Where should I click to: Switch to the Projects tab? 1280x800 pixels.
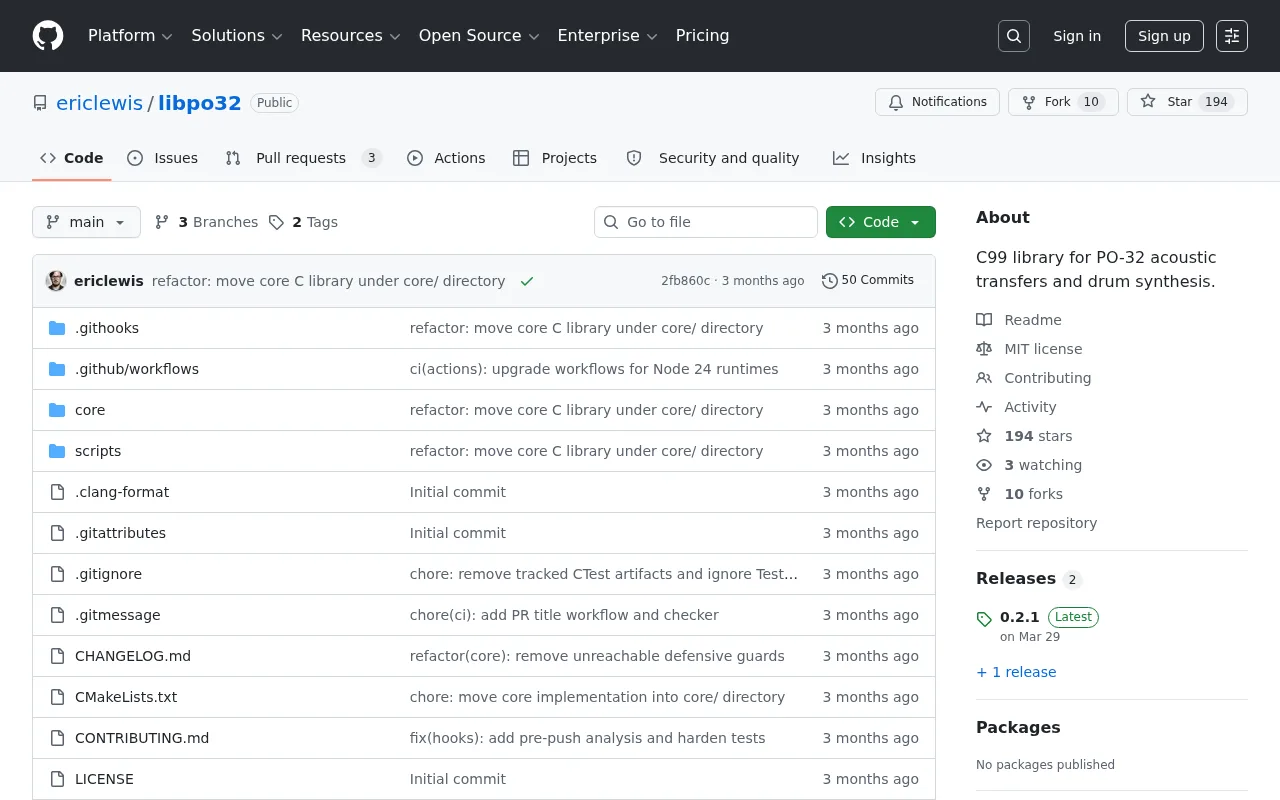pyautogui.click(x=555, y=158)
